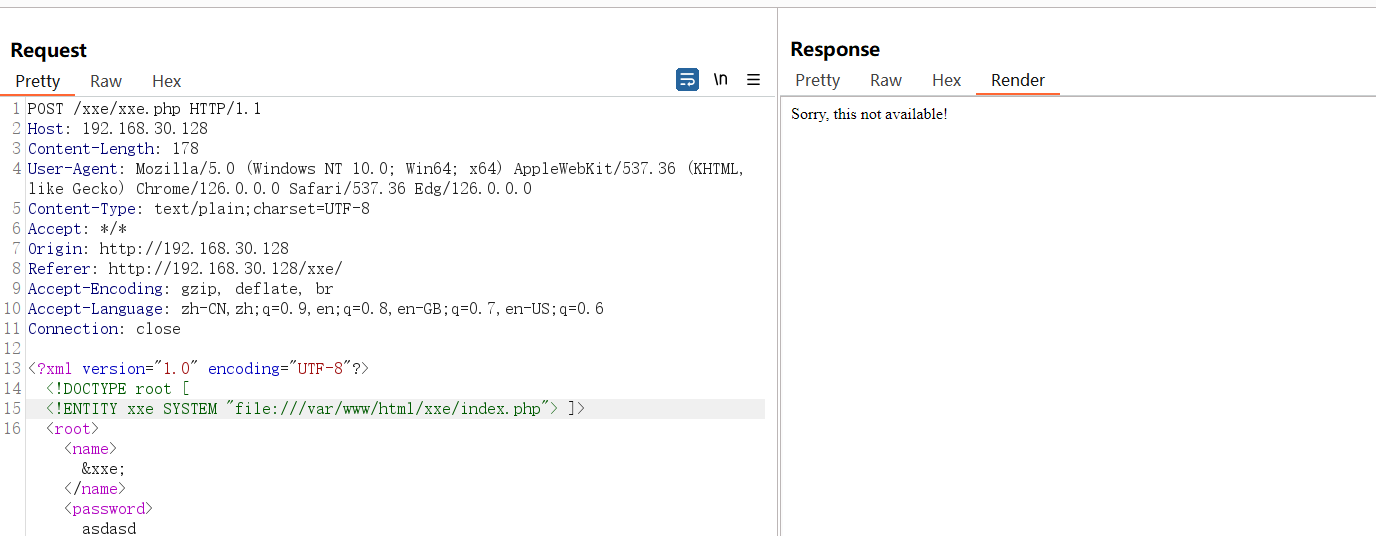The width and height of the screenshot is (1376, 536).
Task: Click the Host header line
Action: tap(118, 128)
